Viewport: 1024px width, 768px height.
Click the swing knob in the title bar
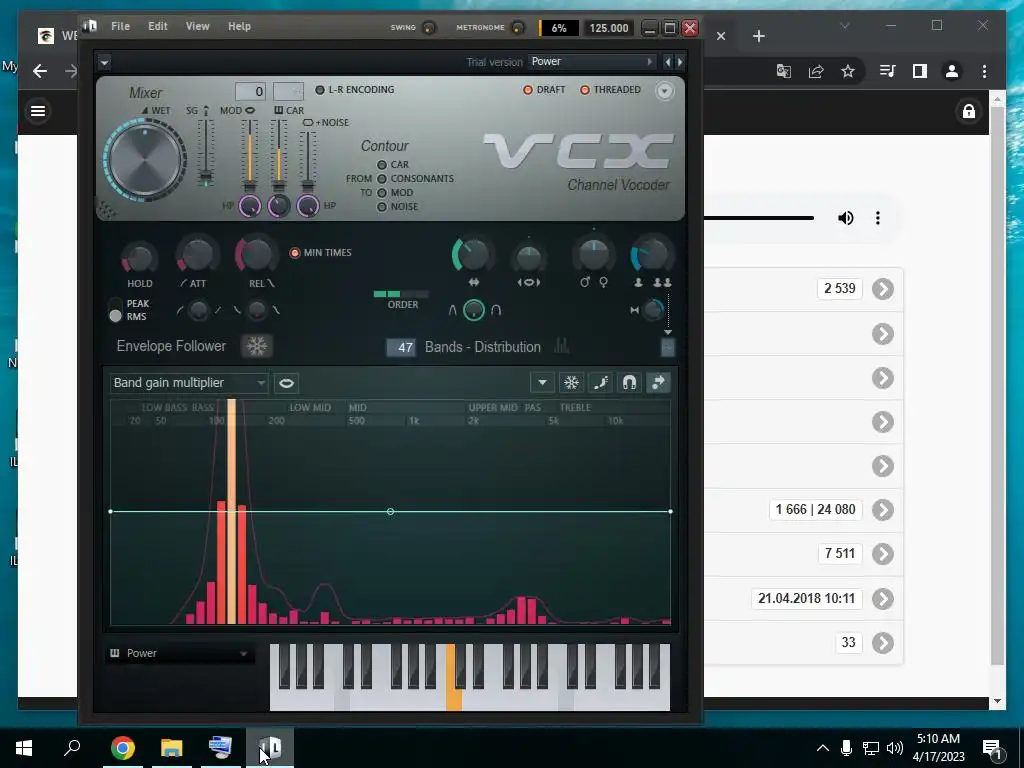click(428, 27)
